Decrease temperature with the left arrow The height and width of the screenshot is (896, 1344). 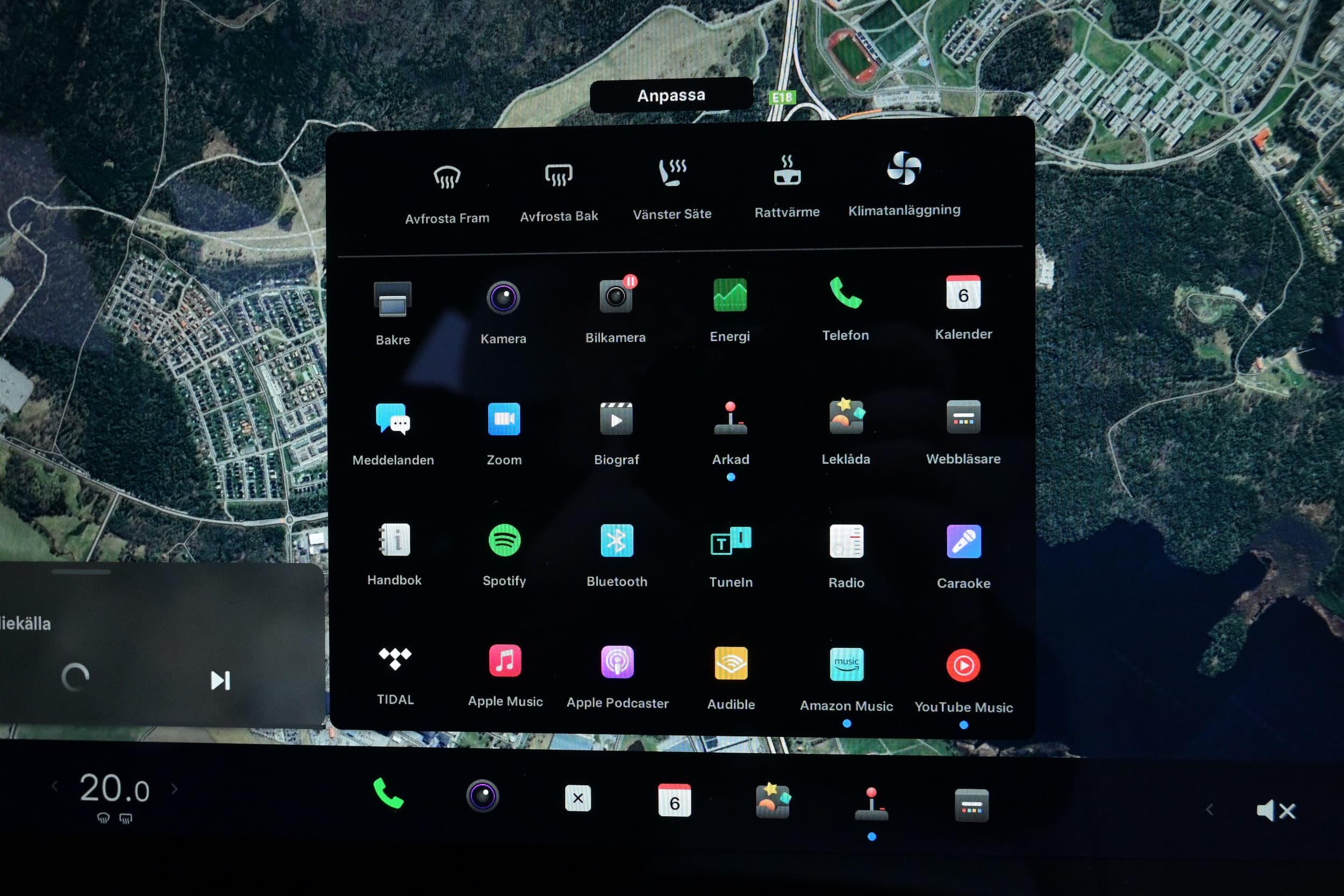coord(55,787)
